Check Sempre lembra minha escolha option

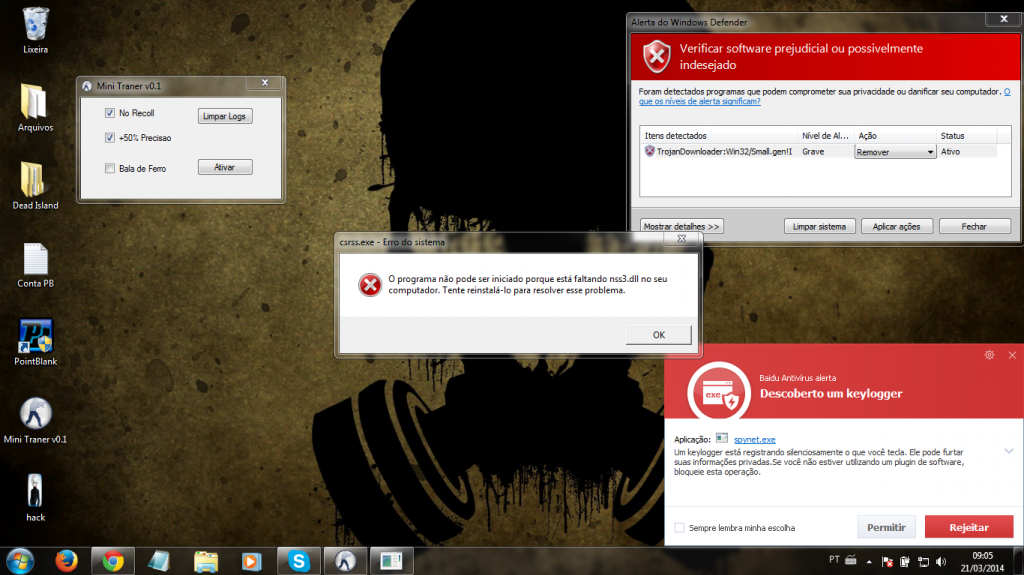(680, 527)
